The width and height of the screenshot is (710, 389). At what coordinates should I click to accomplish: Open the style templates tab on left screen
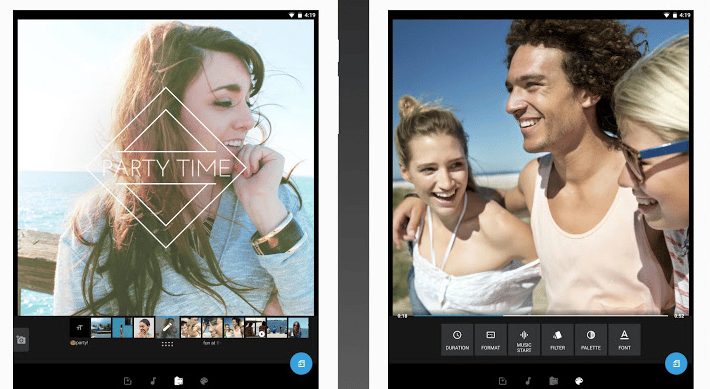pyautogui.click(x=128, y=381)
